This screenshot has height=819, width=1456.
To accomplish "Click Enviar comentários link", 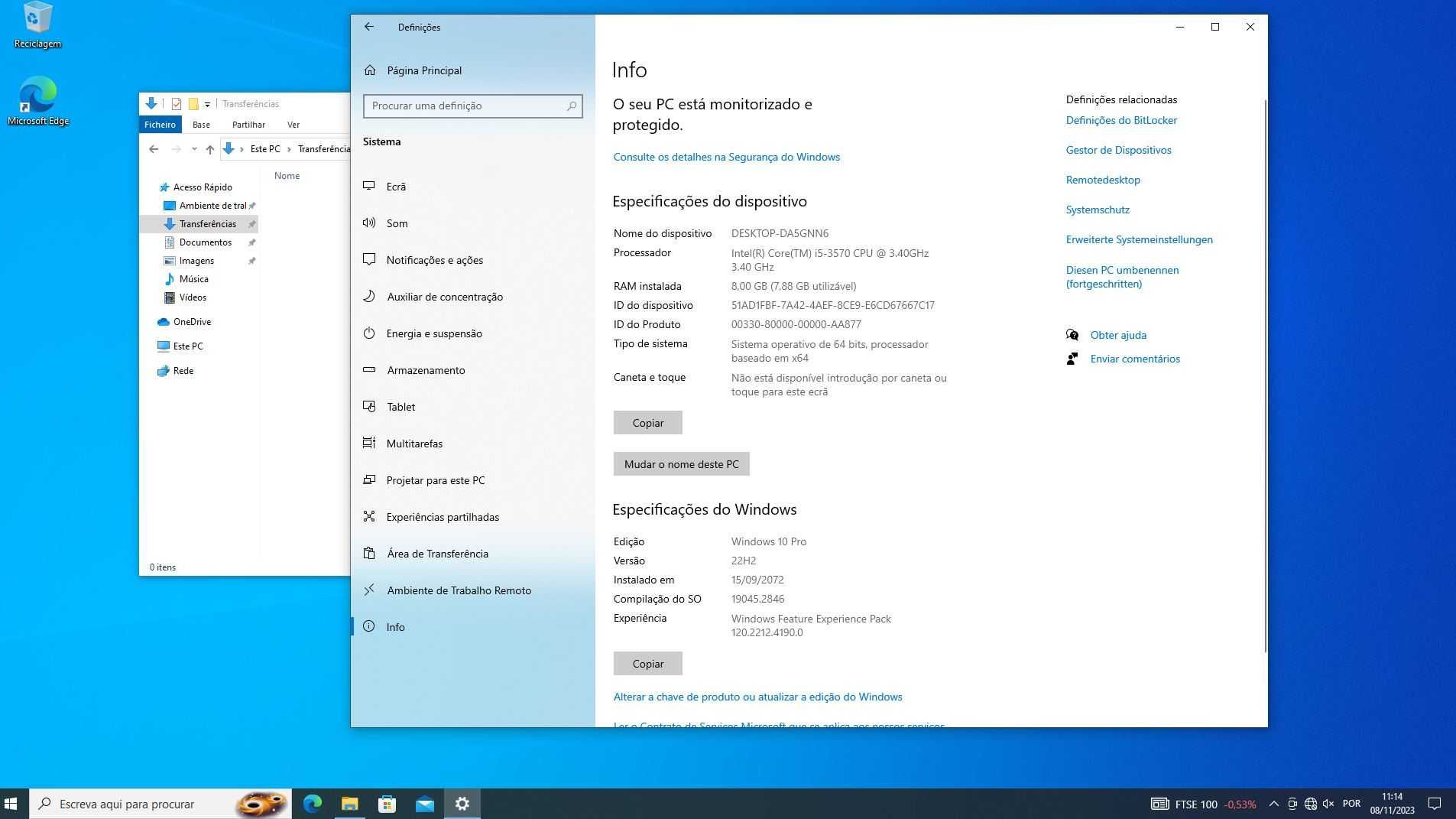I will point(1134,359).
